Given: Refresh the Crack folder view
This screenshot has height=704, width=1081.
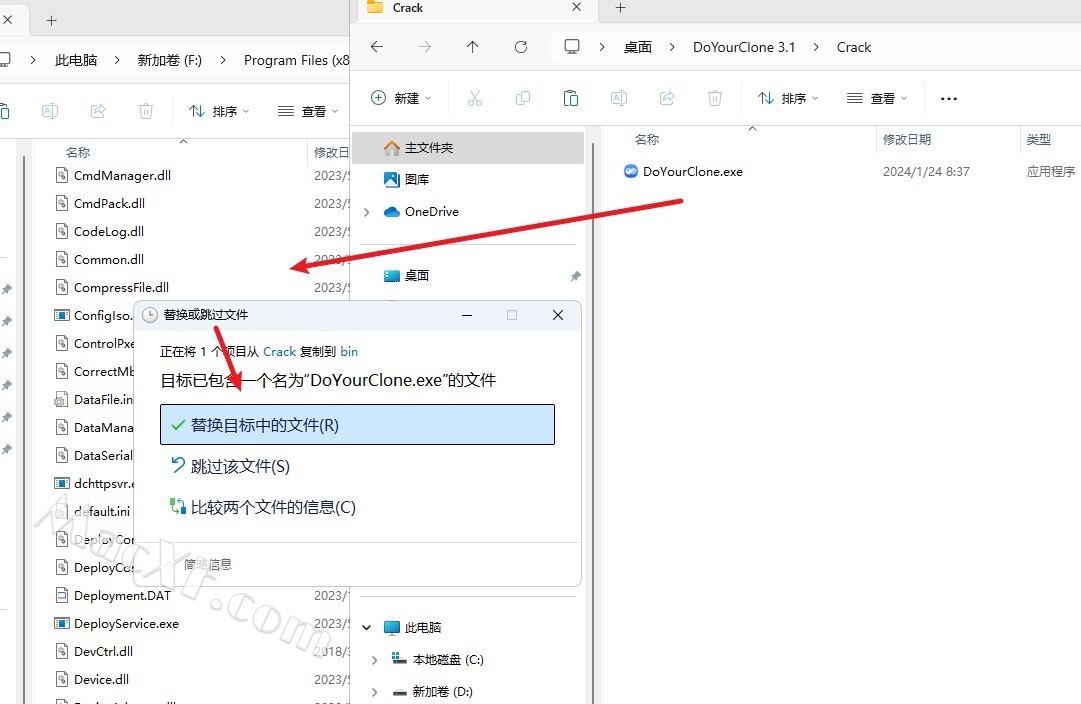Looking at the screenshot, I should point(521,47).
